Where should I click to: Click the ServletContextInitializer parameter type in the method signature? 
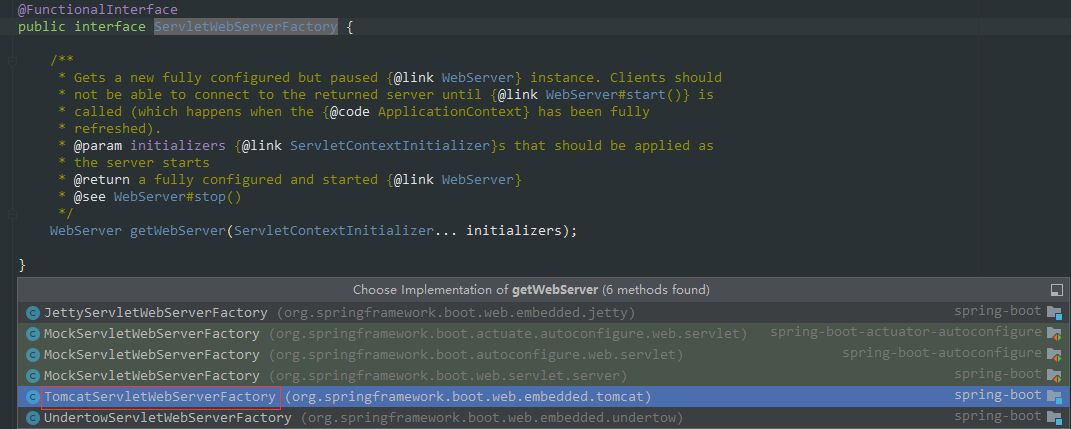point(333,231)
